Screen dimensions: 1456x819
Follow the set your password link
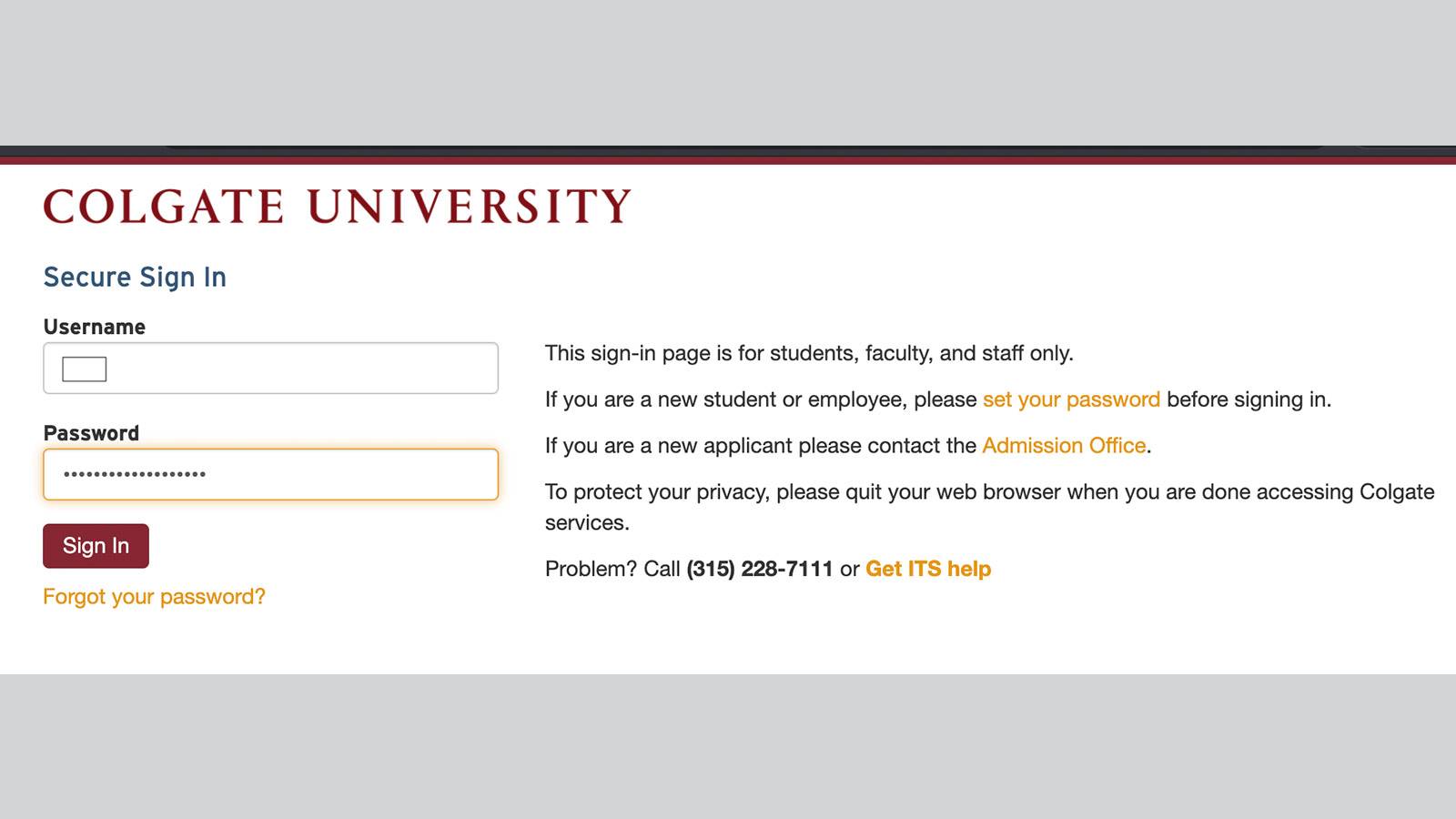(1071, 399)
